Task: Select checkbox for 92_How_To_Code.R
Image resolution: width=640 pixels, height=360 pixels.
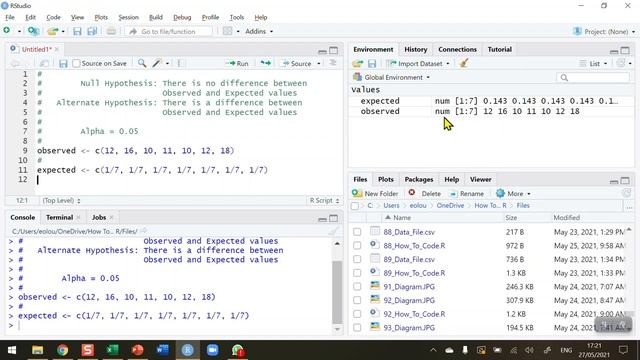Action: click(357, 314)
